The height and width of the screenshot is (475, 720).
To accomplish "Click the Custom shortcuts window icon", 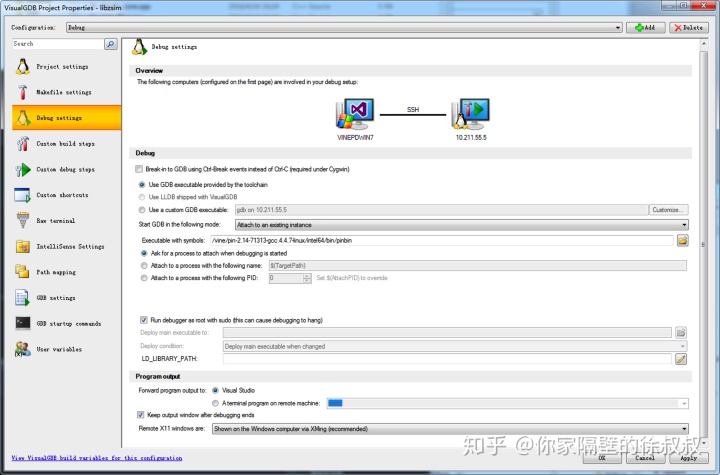I will tap(22, 195).
